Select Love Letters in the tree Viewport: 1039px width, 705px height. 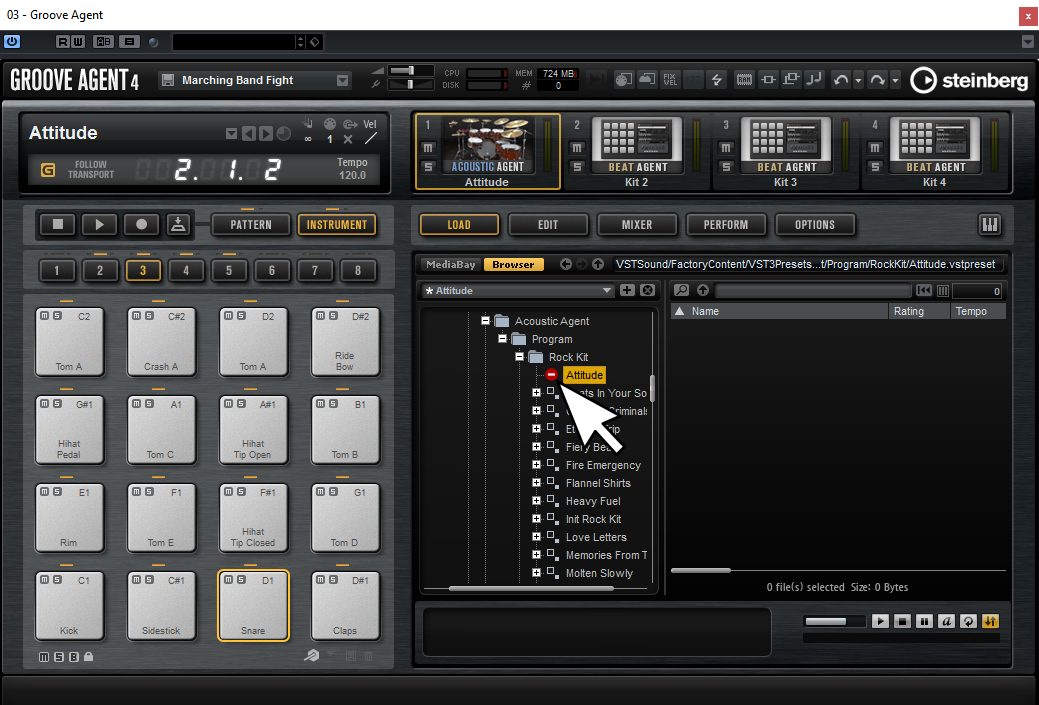click(x=596, y=537)
